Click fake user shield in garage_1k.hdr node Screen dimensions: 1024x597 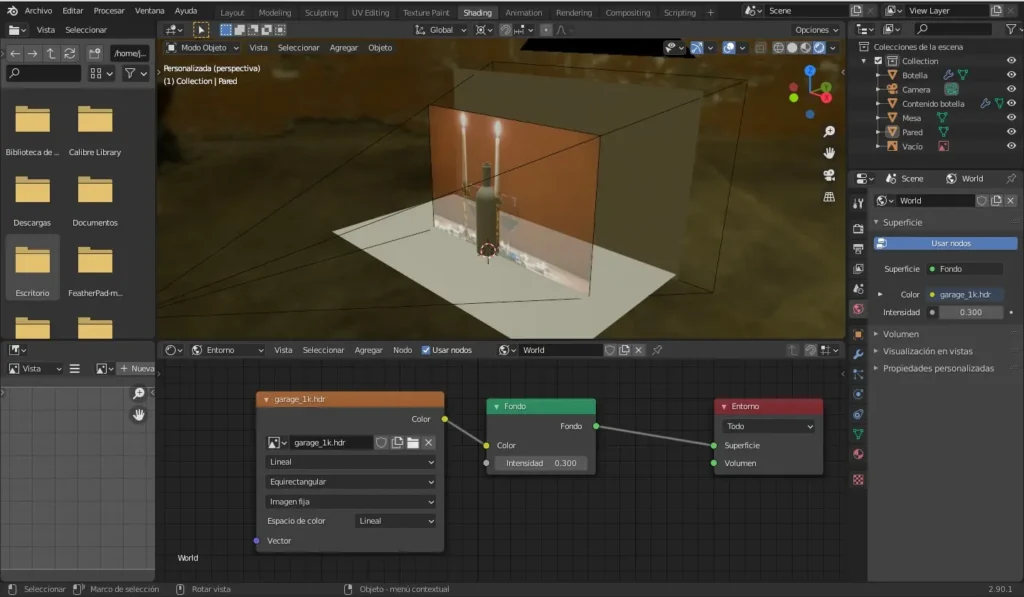coord(381,443)
